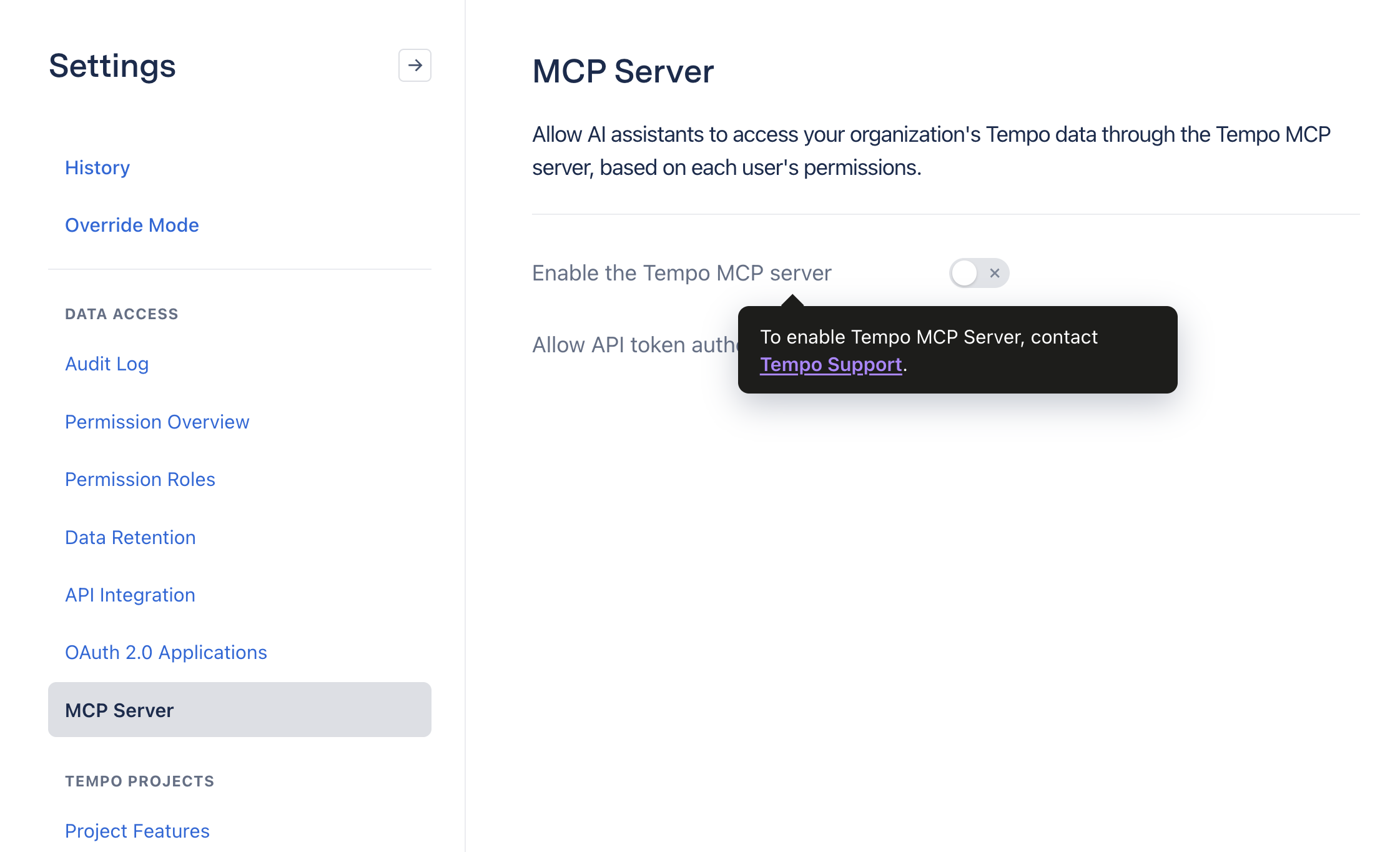Navigate to Data Retention

(x=131, y=537)
